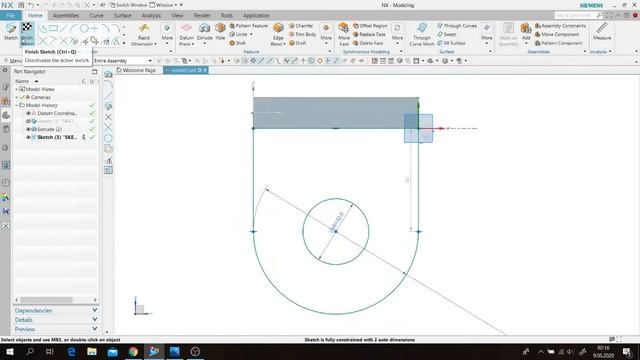This screenshot has height=360, width=640.
Task: Expand the Model Views tree node
Action: [x=16, y=89]
